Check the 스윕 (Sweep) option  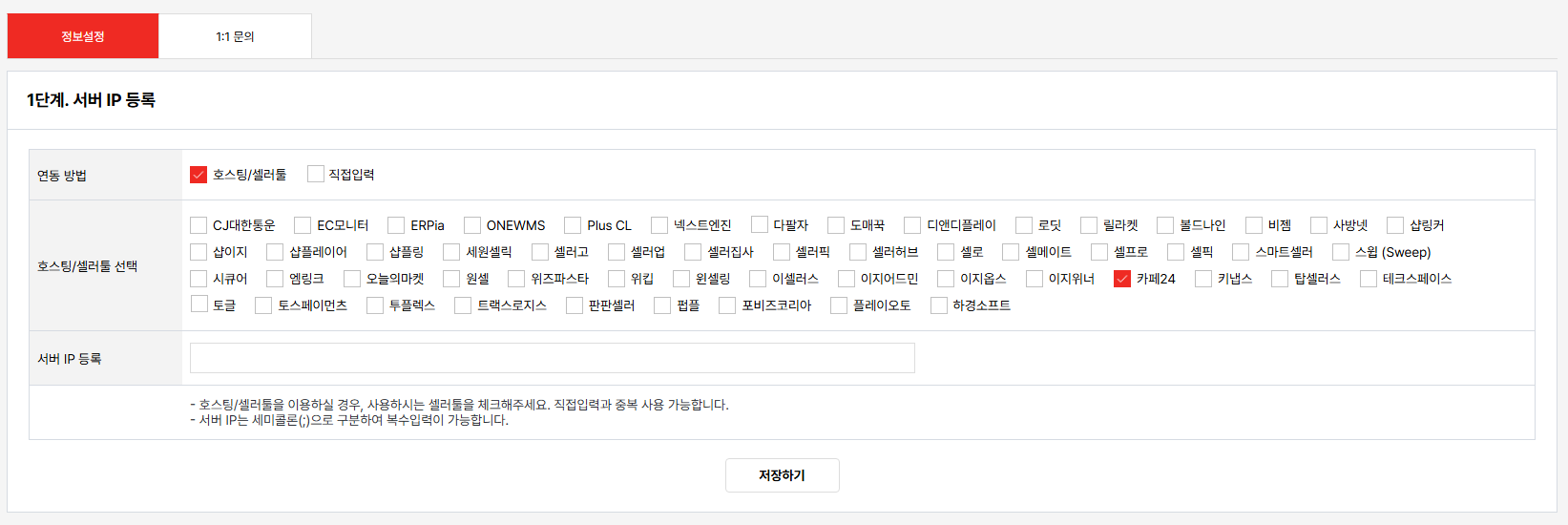[1341, 252]
